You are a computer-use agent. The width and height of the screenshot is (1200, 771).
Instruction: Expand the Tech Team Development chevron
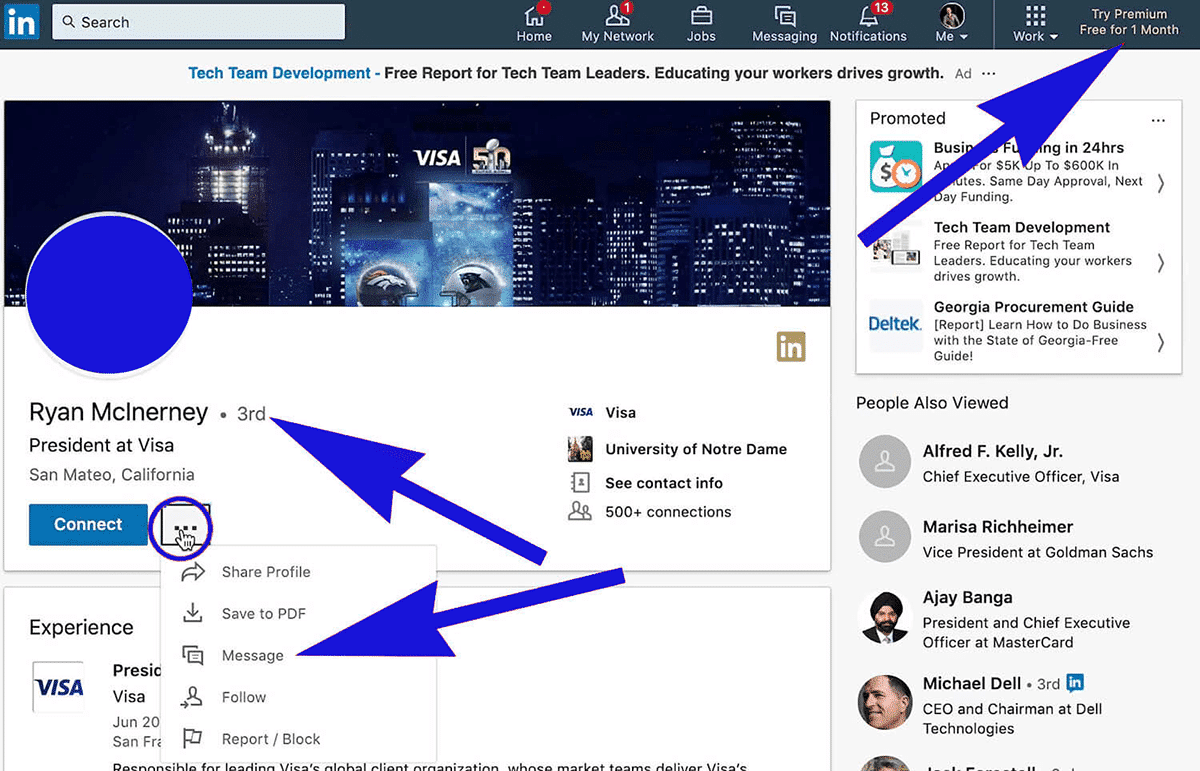[1161, 263]
